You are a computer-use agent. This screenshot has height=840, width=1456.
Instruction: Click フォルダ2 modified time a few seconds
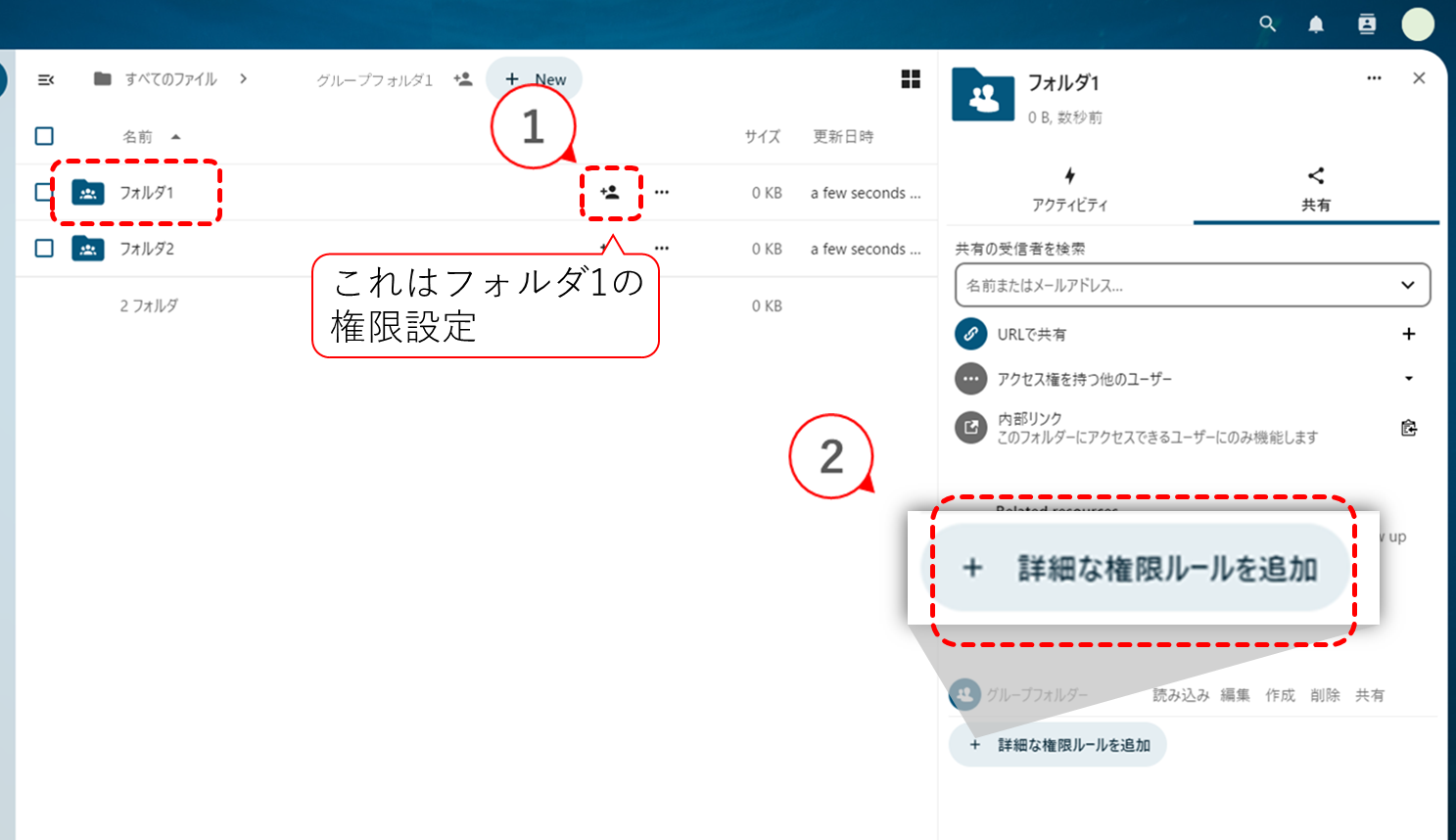click(x=866, y=249)
